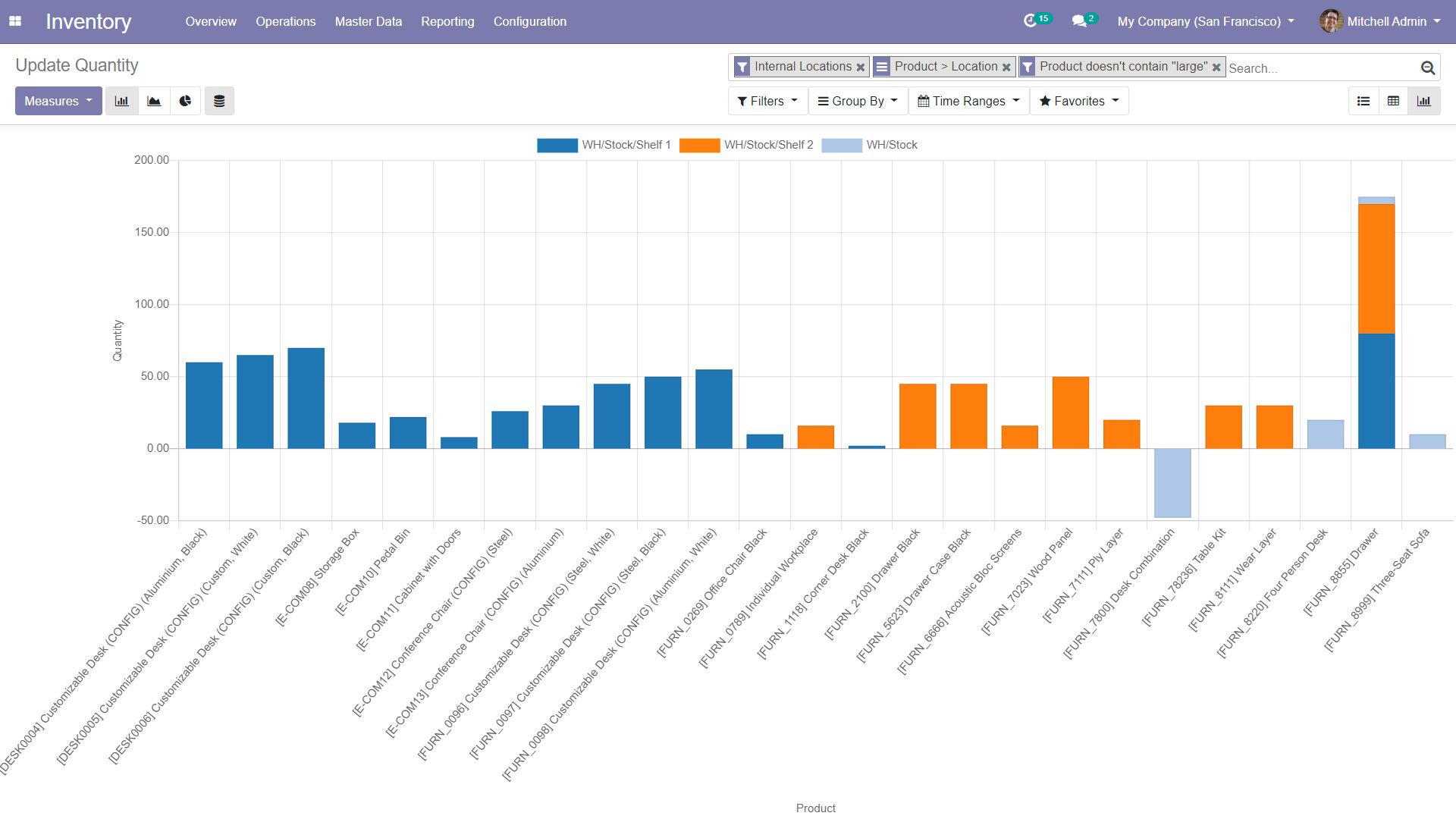
Task: Switch to kanban grid view icon
Action: (1393, 100)
